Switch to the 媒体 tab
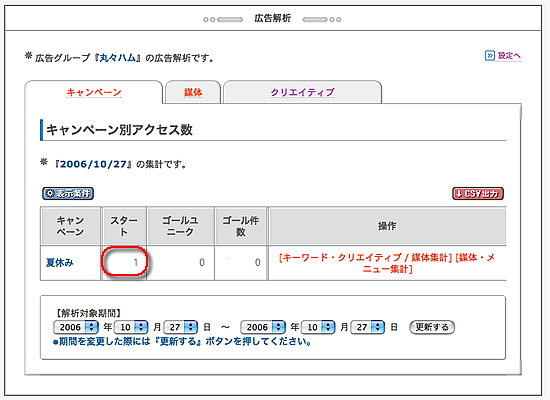The image size is (550, 400). [x=193, y=92]
